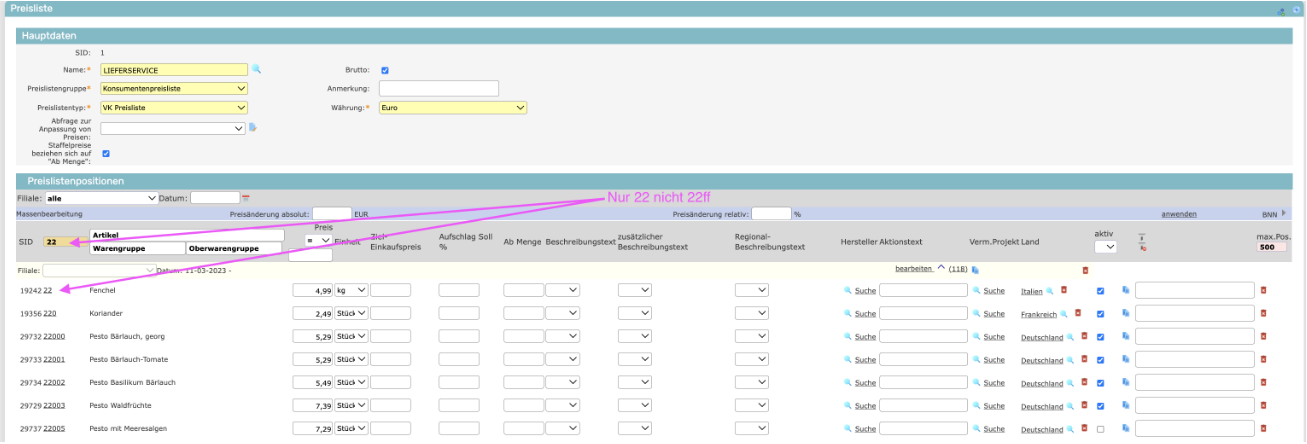Open the Preislistengruppe dropdown
This screenshot has height=444, width=1307.
coord(174,89)
